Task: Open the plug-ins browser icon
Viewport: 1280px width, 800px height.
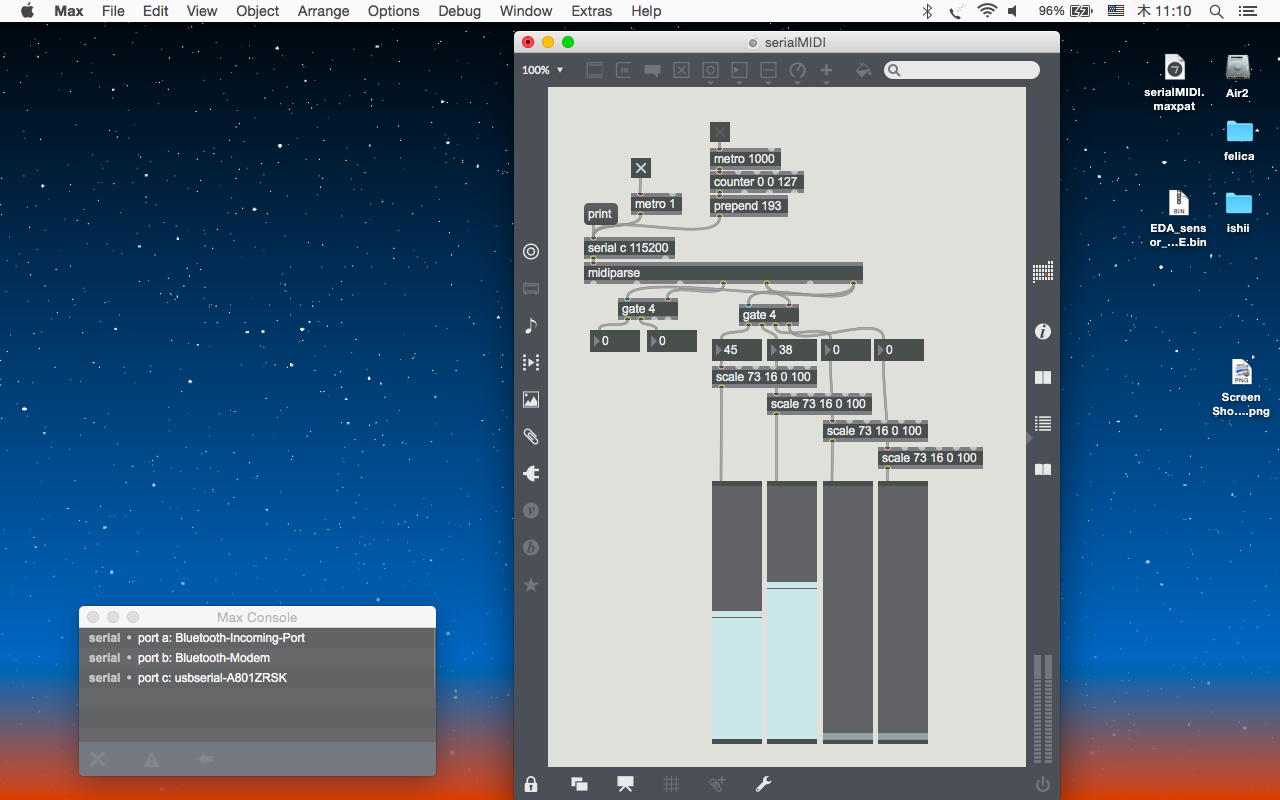Action: (531, 474)
